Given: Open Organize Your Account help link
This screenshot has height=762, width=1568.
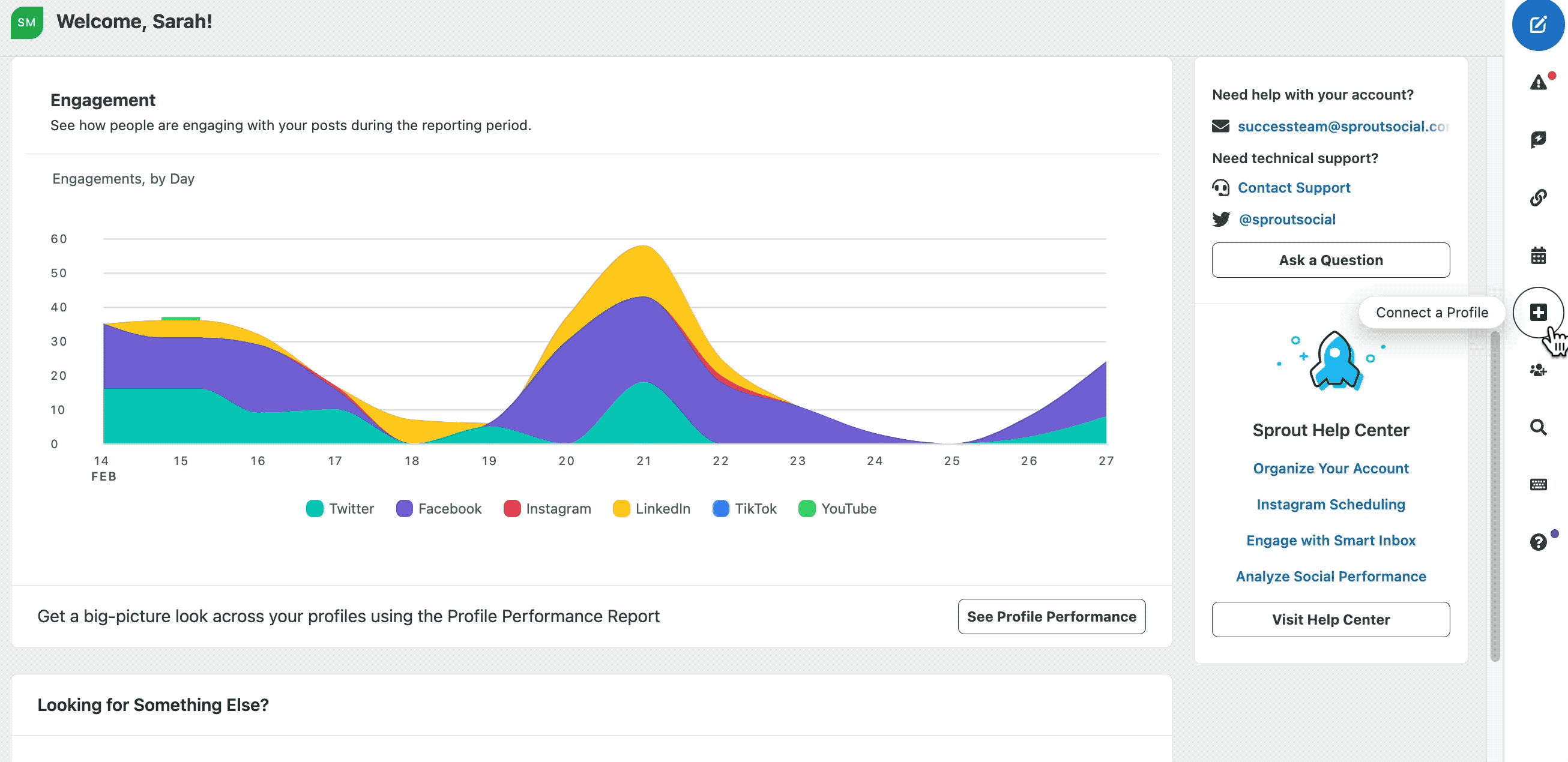Looking at the screenshot, I should [1331, 468].
